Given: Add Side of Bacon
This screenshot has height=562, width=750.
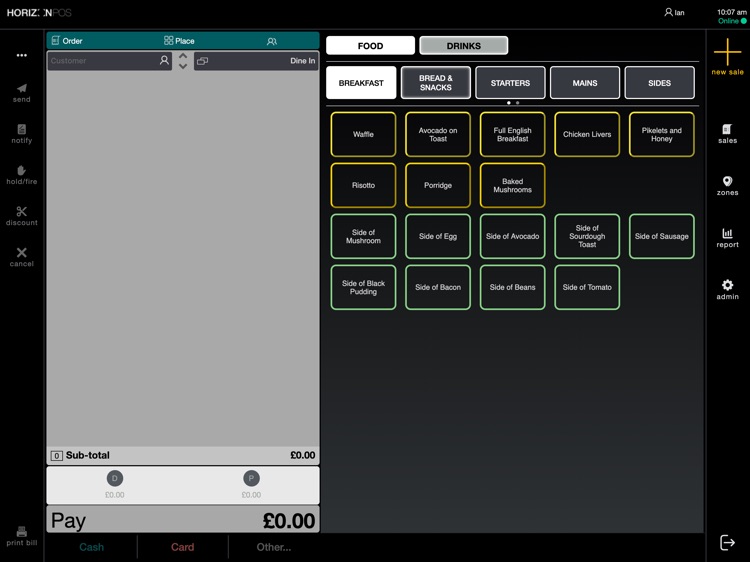Looking at the screenshot, I should point(438,287).
